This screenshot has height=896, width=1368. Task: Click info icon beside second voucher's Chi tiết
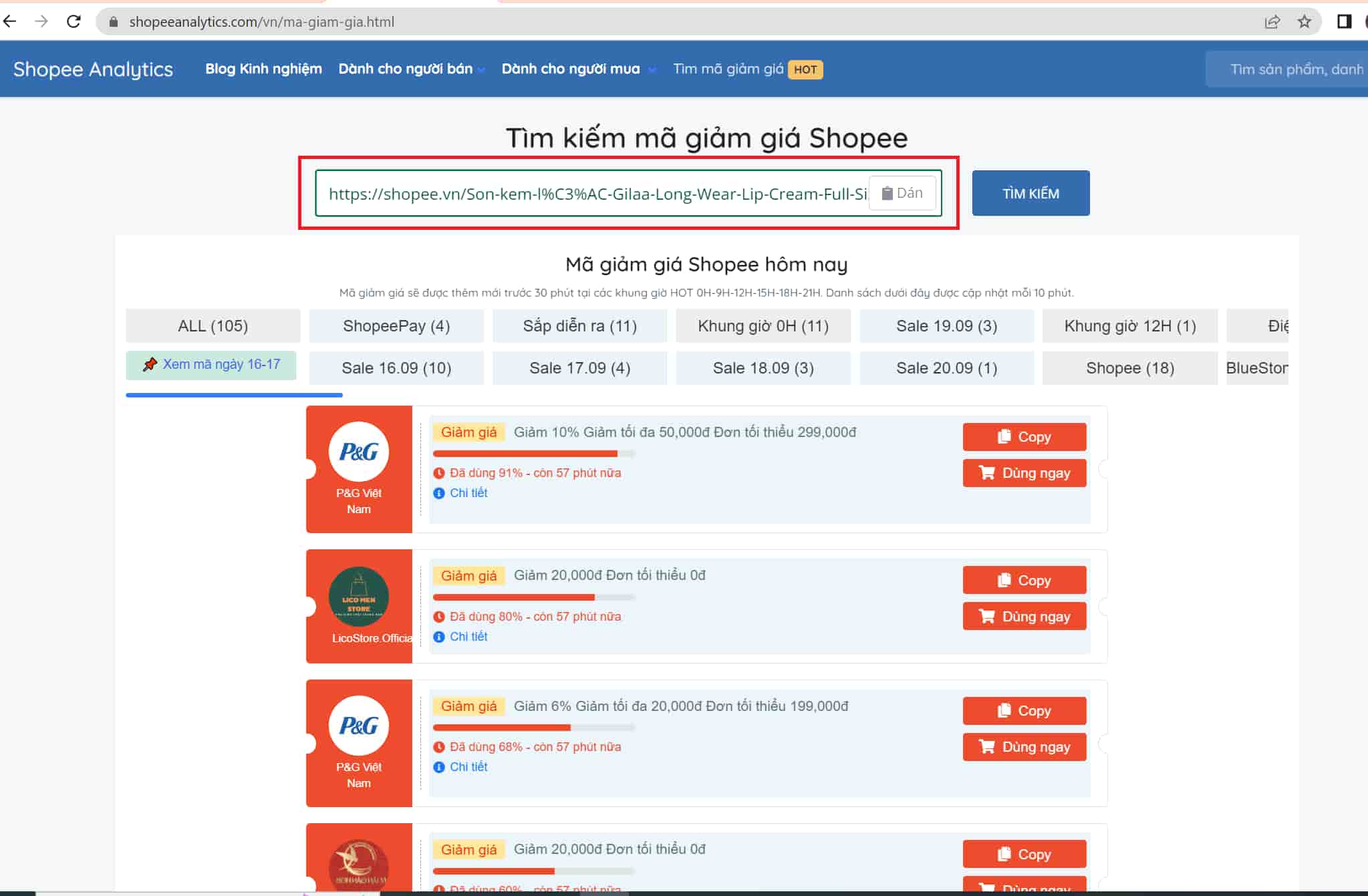click(x=439, y=637)
